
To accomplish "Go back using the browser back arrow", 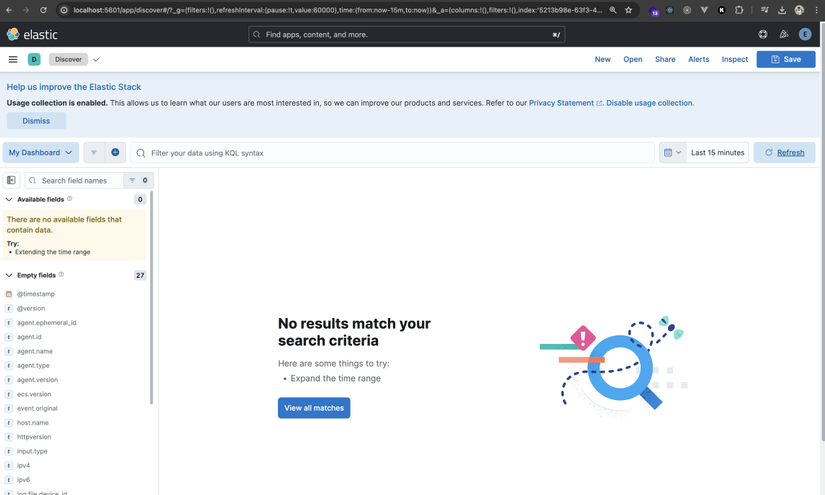I will coord(9,10).
